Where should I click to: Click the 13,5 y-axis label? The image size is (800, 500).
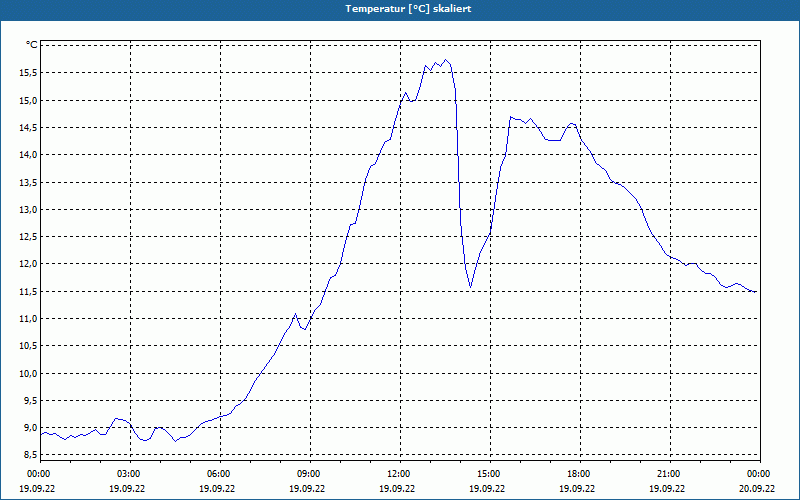click(x=29, y=183)
